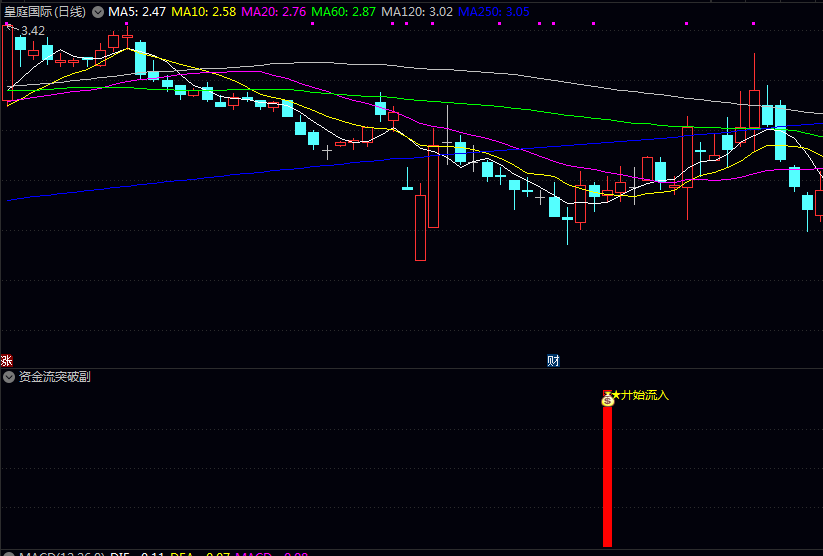This screenshot has width=823, height=556.
Task: Click the 3.42 high price annotation
Action: [32, 31]
